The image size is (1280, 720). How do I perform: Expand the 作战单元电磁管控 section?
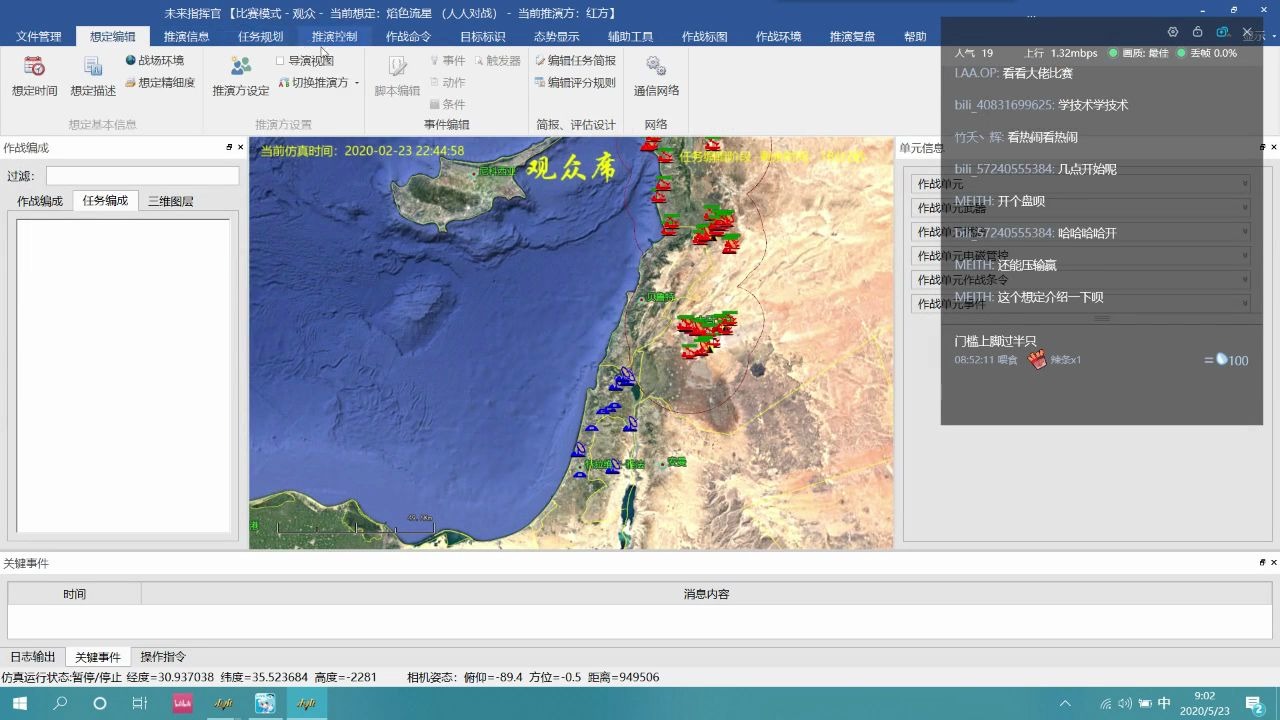[1080, 256]
